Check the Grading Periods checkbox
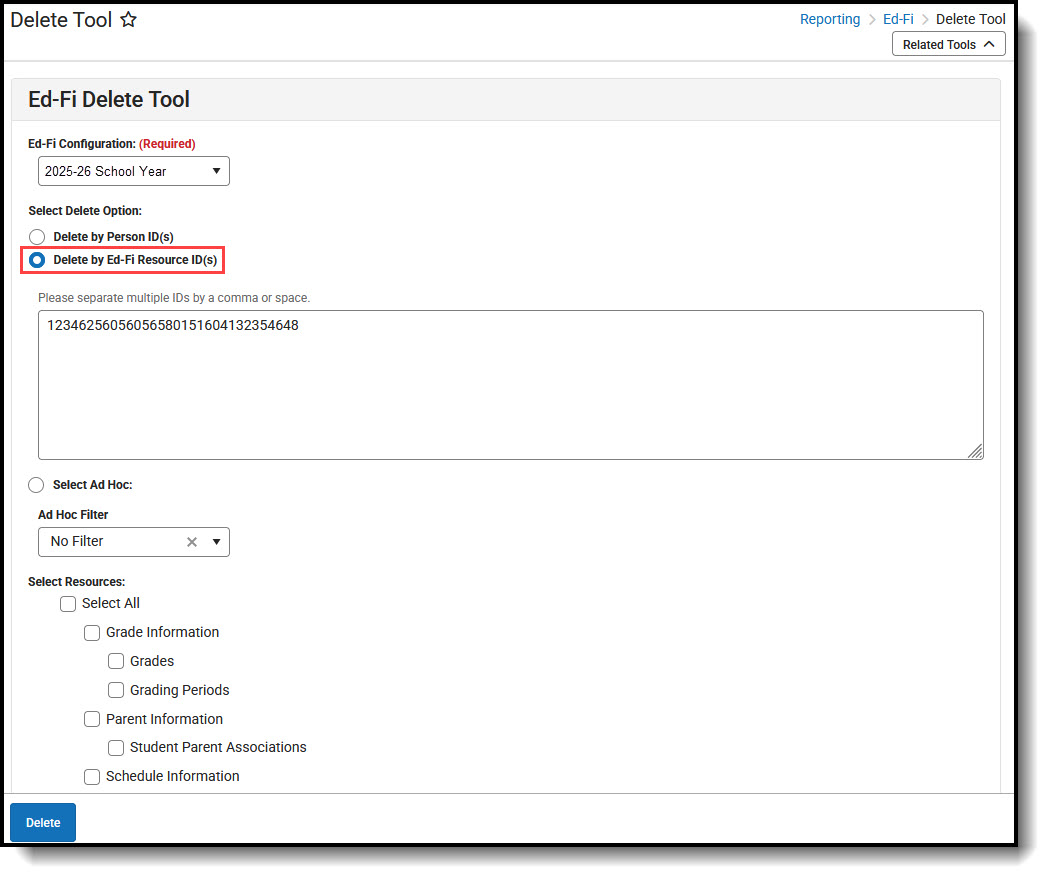1052x881 pixels. click(x=116, y=690)
